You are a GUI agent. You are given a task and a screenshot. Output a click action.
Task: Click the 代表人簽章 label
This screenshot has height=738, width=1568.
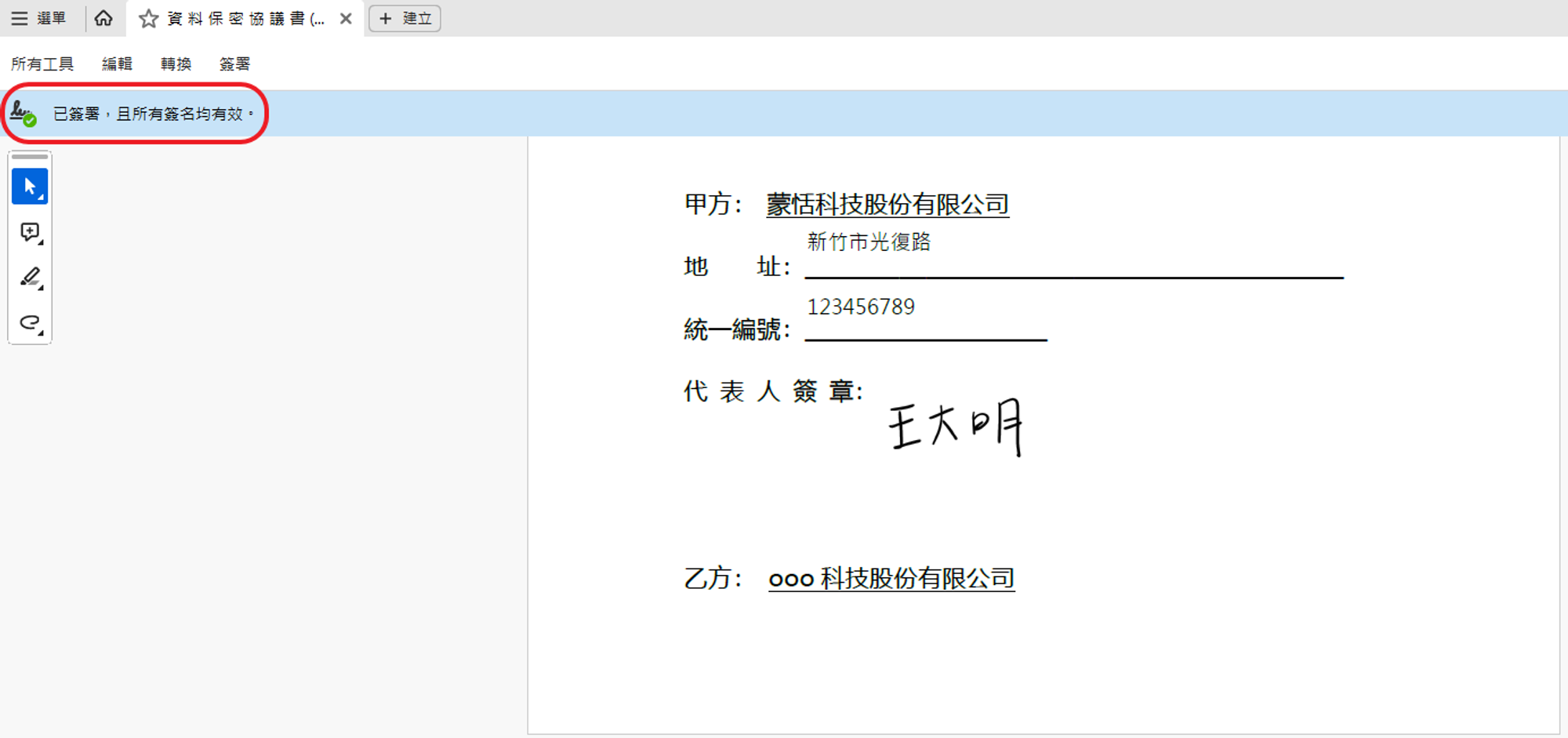[x=773, y=391]
